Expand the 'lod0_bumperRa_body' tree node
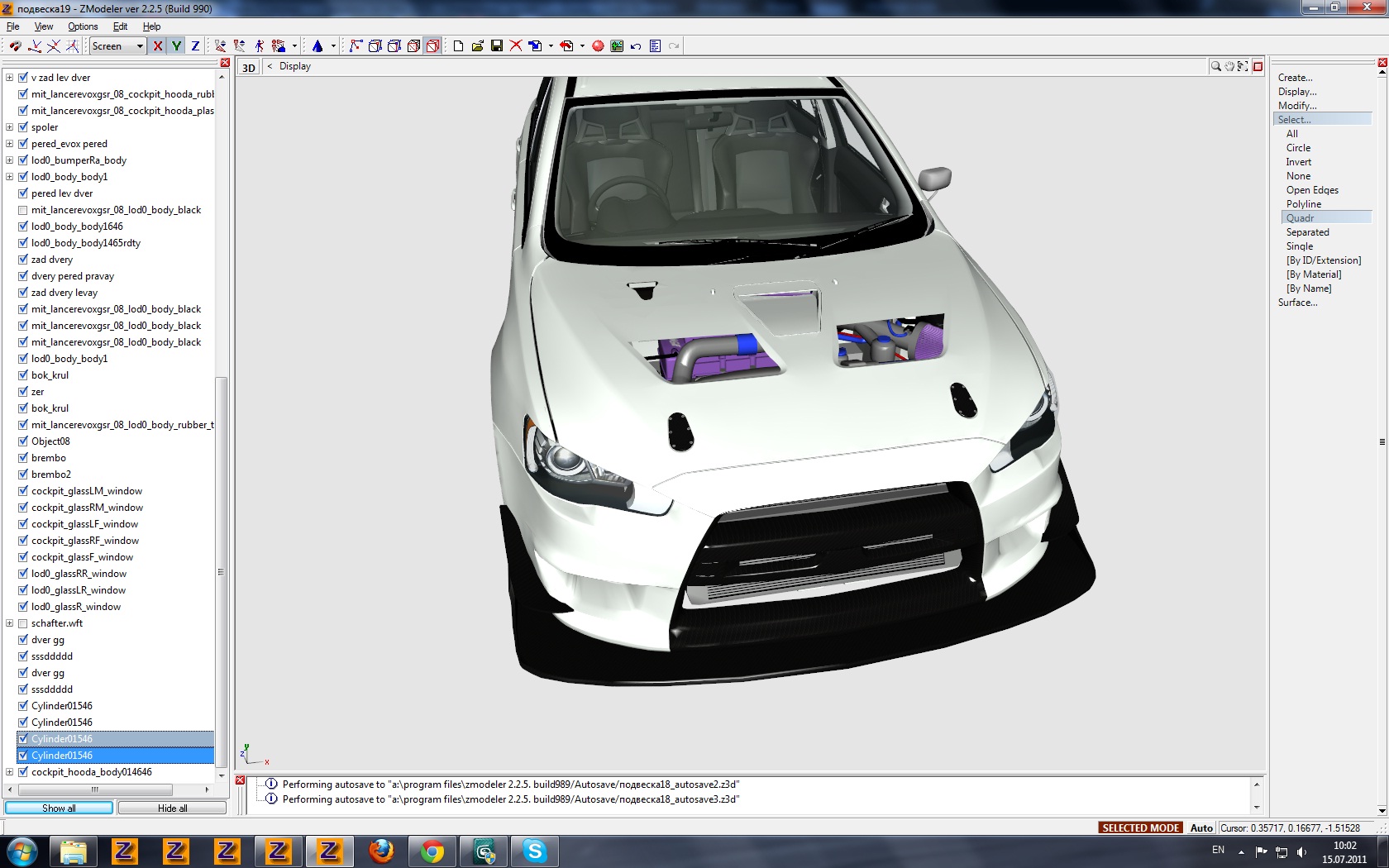 [x=9, y=160]
